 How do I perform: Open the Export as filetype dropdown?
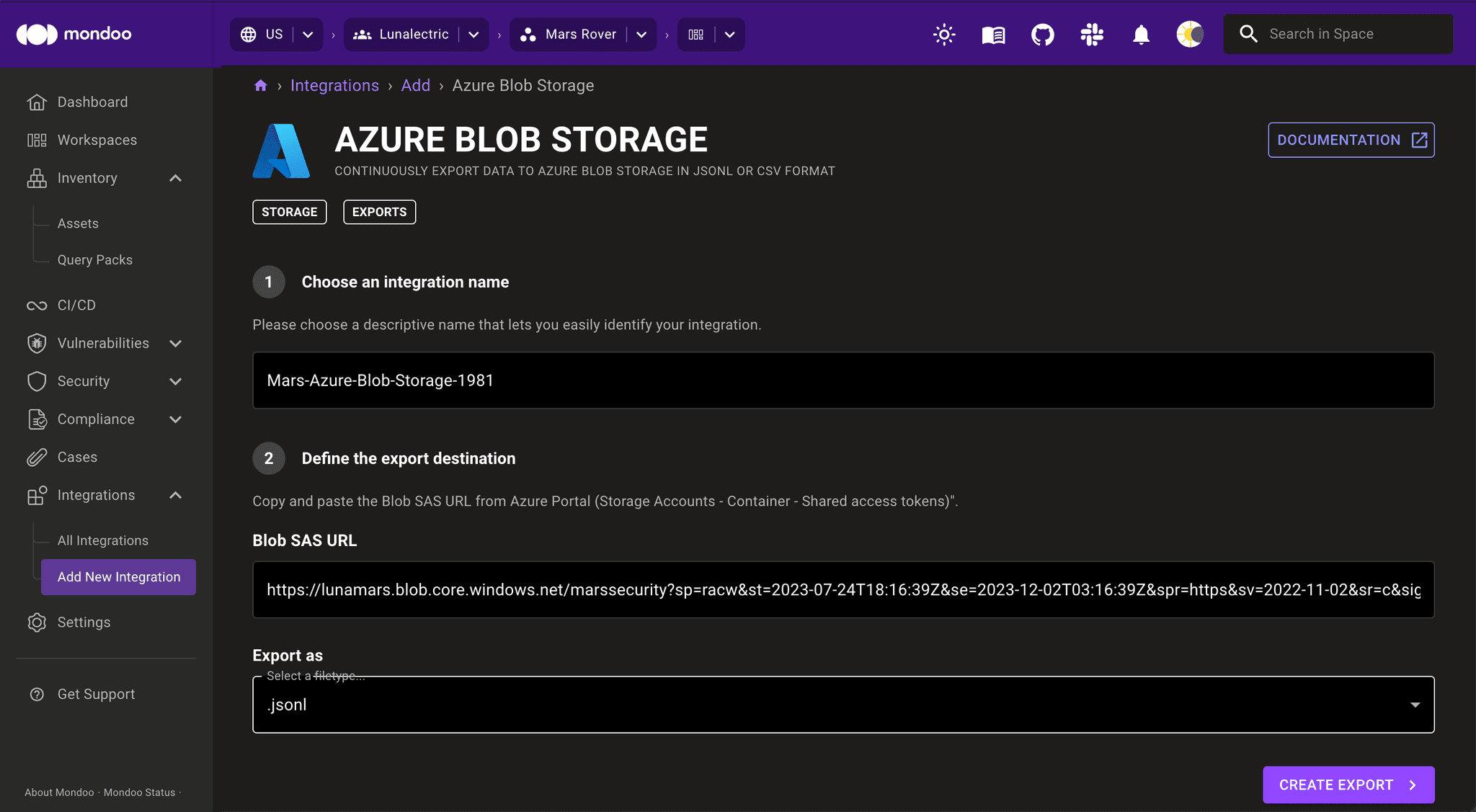[x=1415, y=705]
